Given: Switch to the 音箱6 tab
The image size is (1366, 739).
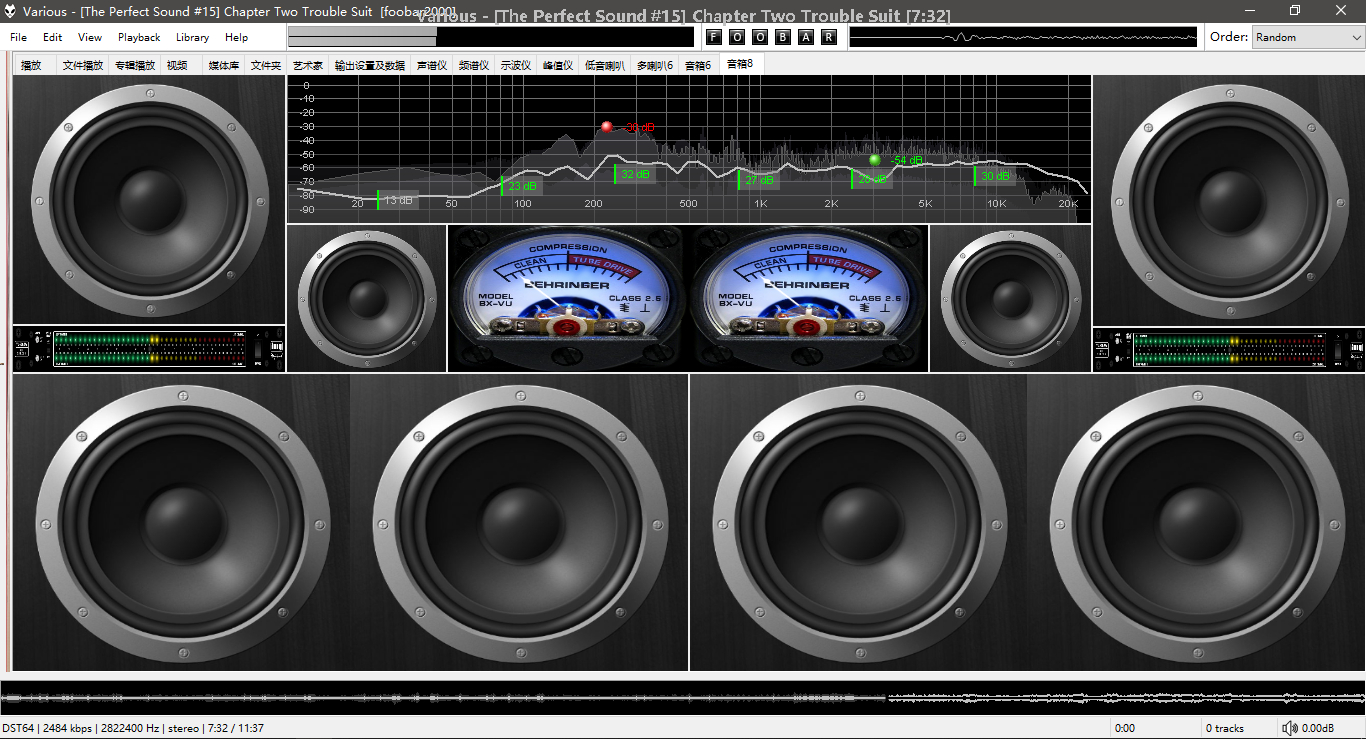Looking at the screenshot, I should click(x=698, y=65).
